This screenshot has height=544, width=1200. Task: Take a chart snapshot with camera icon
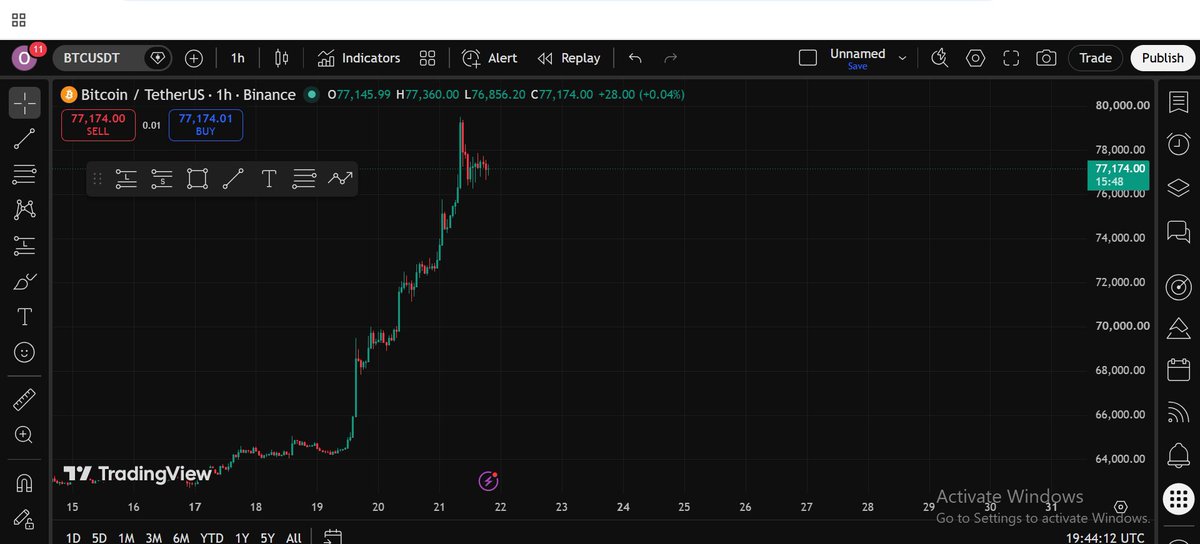pos(1046,58)
